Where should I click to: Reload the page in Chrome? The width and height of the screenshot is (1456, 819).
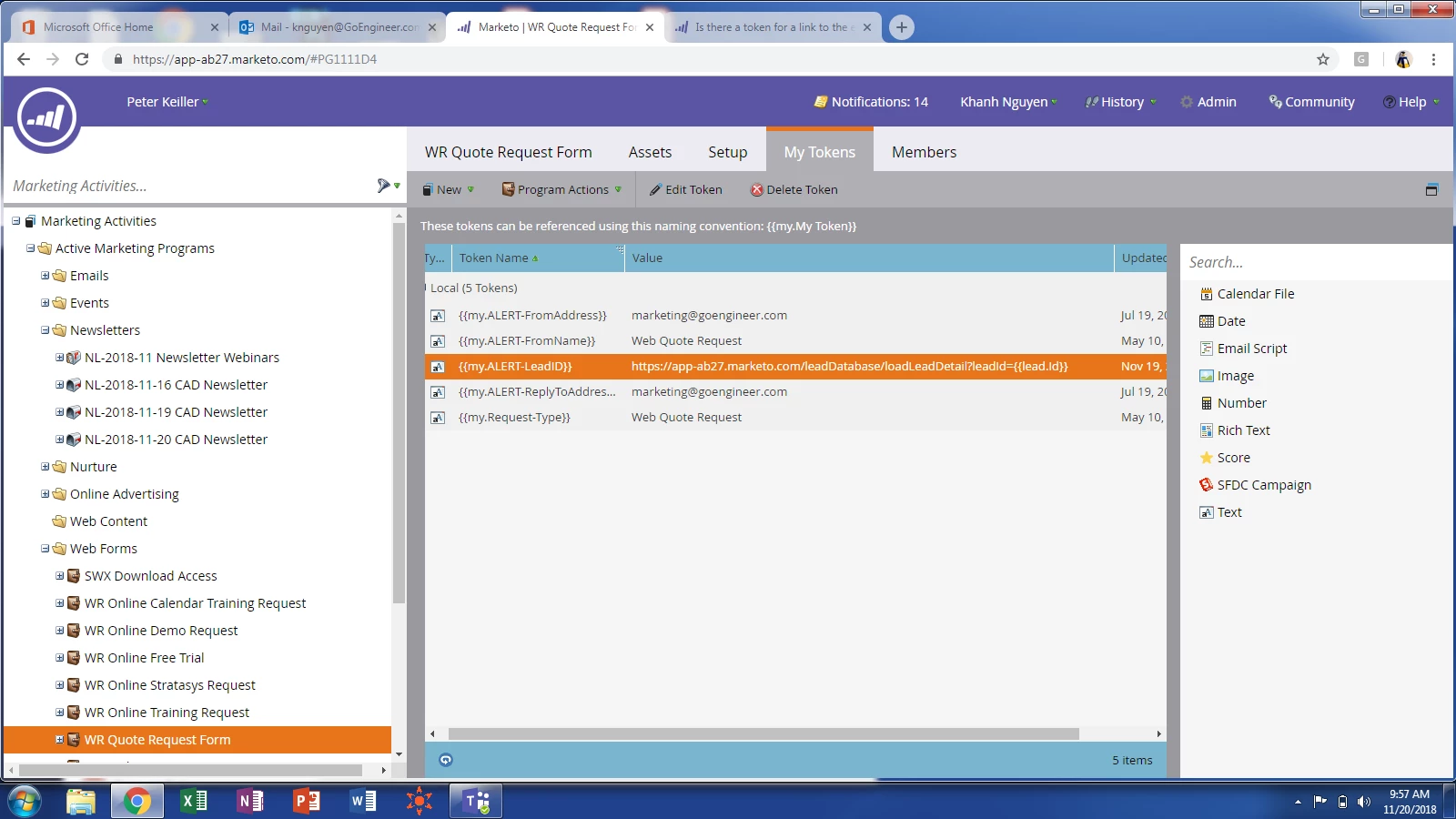tap(82, 59)
